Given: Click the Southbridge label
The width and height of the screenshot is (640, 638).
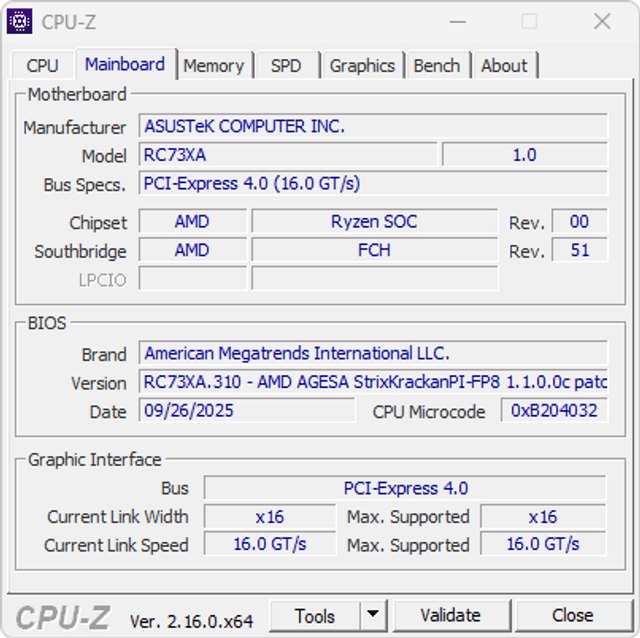Looking at the screenshot, I should click(x=80, y=251).
